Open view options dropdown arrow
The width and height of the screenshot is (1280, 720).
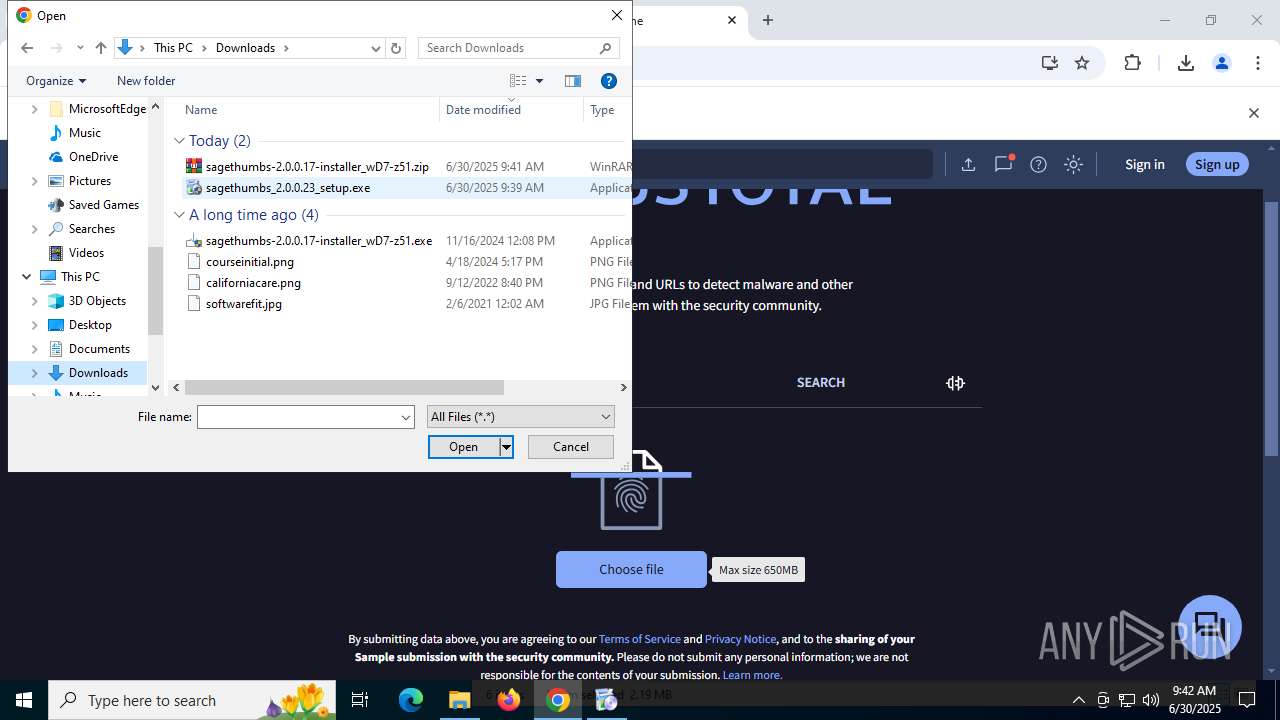click(539, 81)
